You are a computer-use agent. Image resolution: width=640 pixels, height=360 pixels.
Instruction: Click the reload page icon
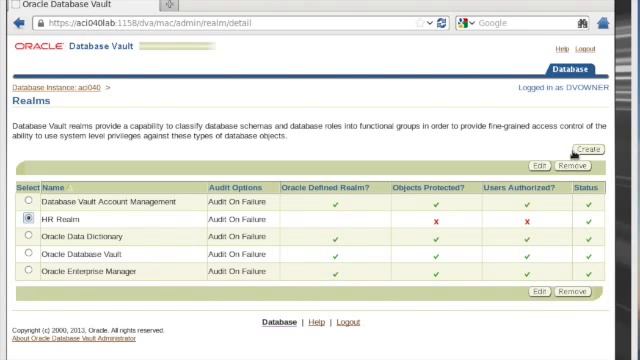(x=441, y=23)
